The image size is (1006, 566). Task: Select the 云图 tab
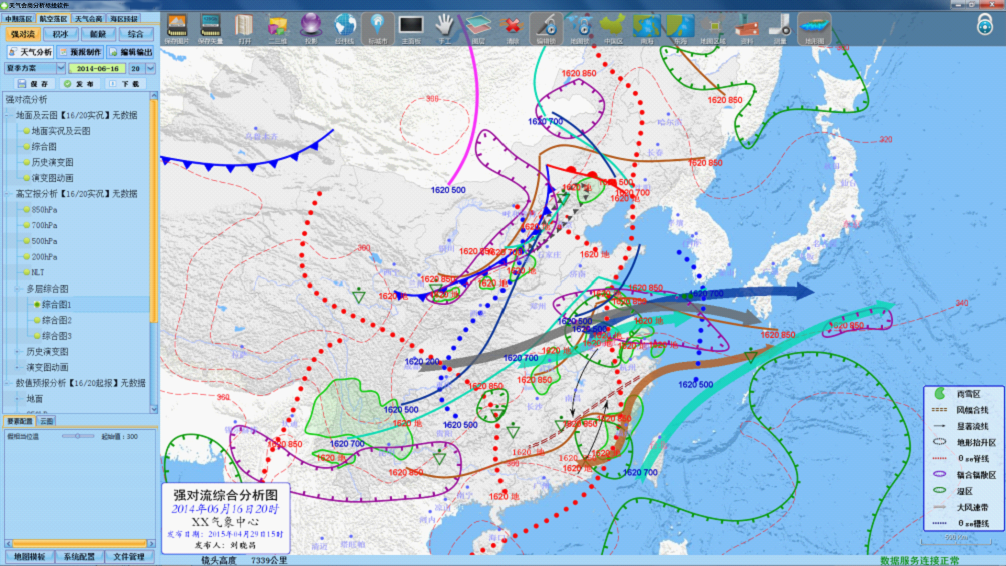click(x=47, y=421)
